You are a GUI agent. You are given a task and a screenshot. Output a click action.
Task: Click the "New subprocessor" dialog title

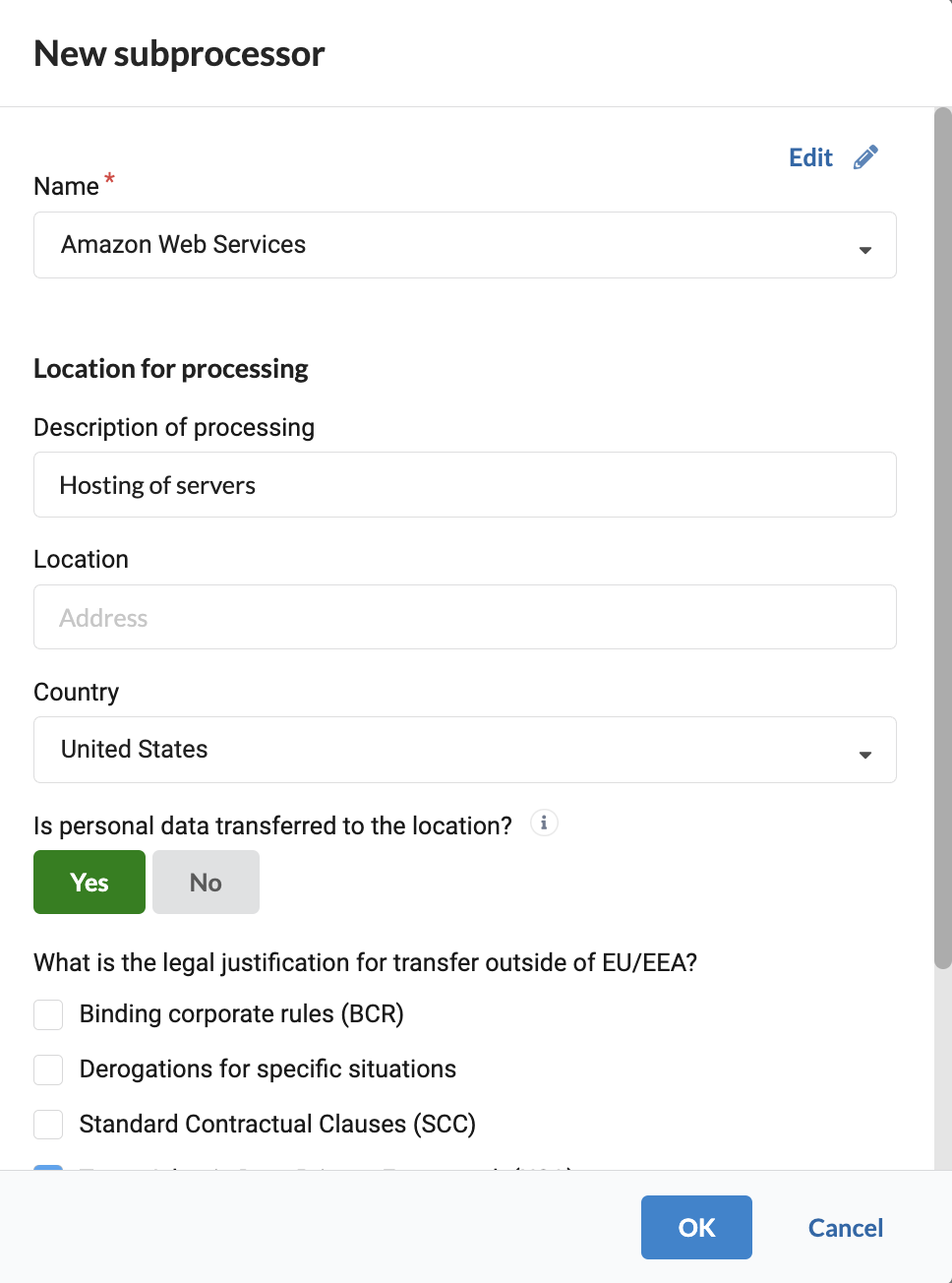[179, 54]
